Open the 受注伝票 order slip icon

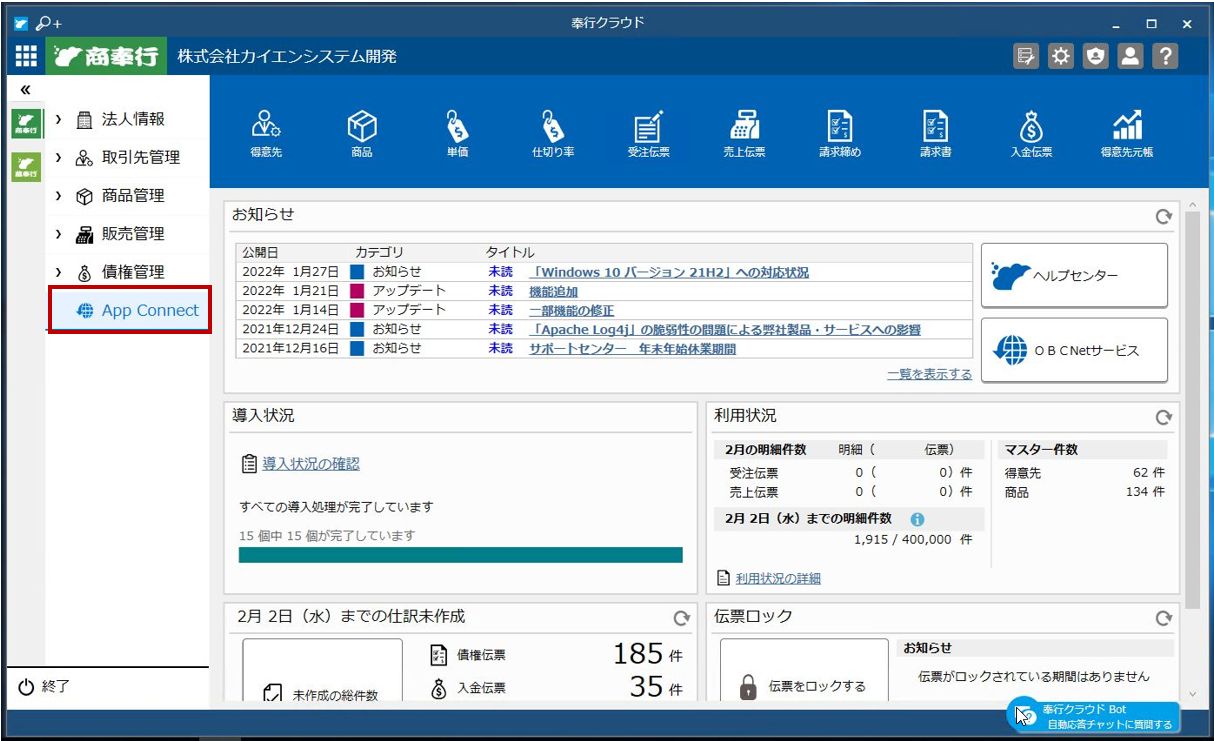pyautogui.click(x=648, y=134)
